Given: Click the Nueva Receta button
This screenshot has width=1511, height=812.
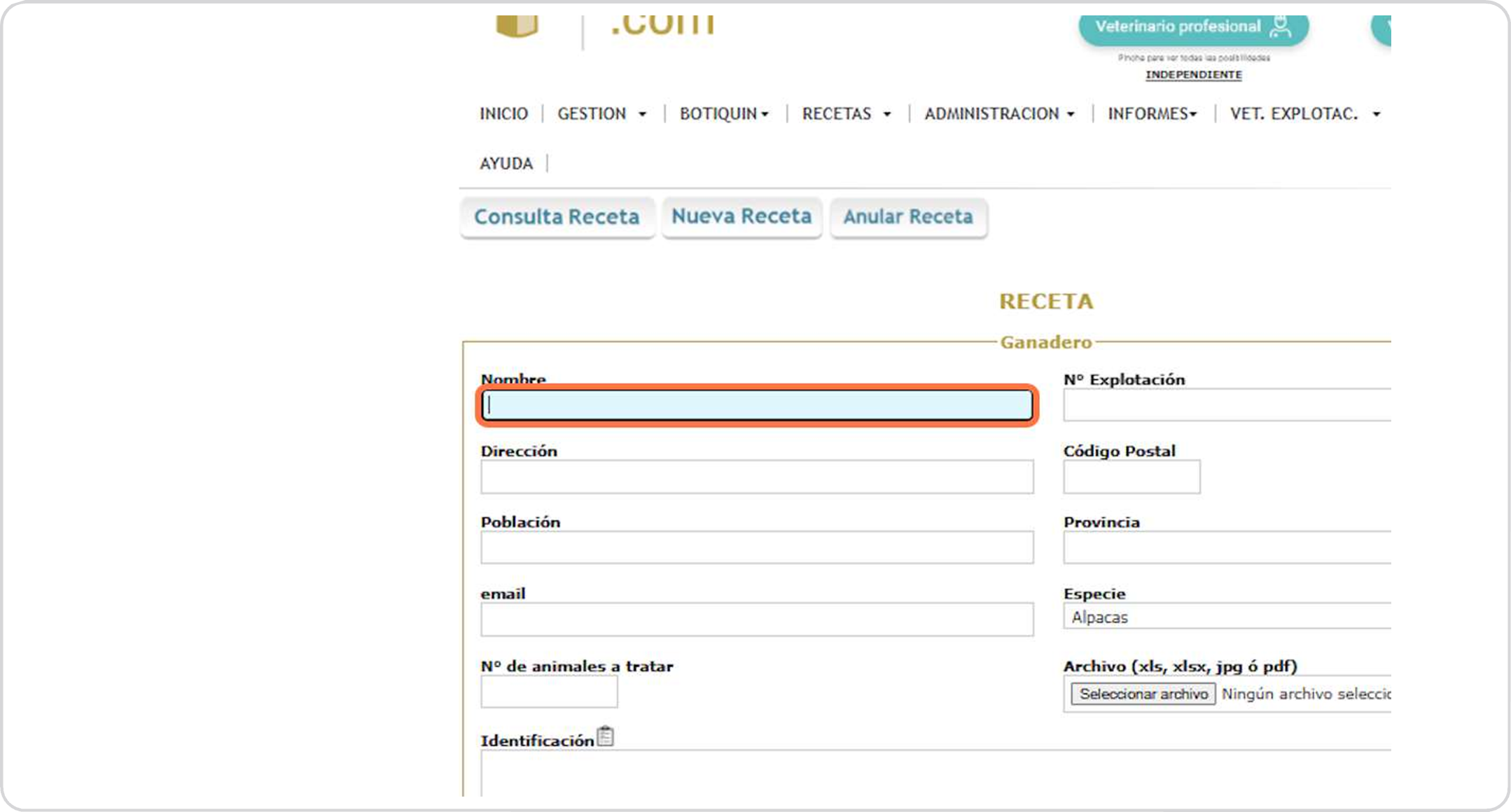Looking at the screenshot, I should (741, 216).
